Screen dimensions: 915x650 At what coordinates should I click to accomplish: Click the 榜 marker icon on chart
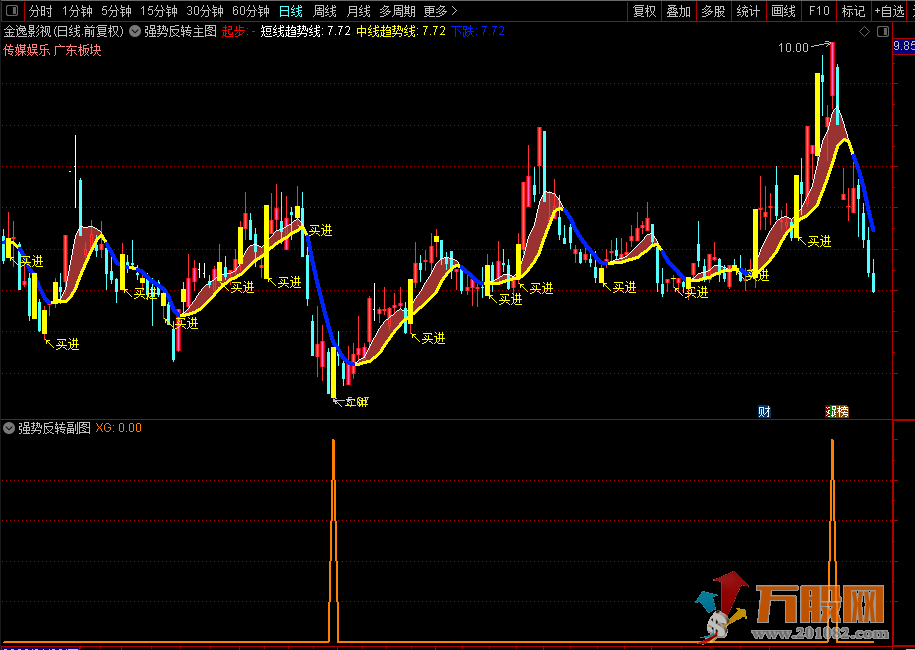[x=841, y=411]
